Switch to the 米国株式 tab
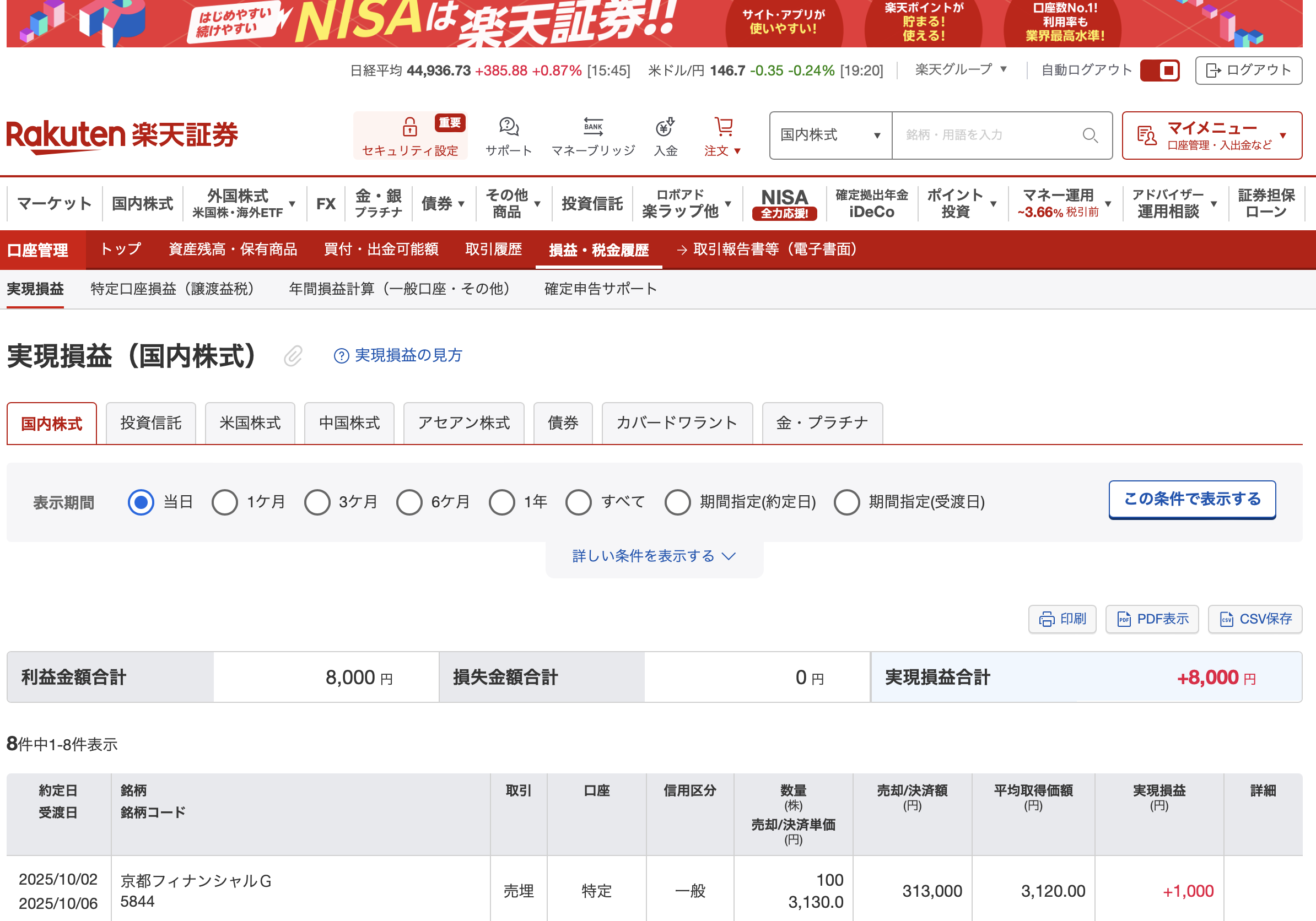The width and height of the screenshot is (1316, 921). (250, 423)
